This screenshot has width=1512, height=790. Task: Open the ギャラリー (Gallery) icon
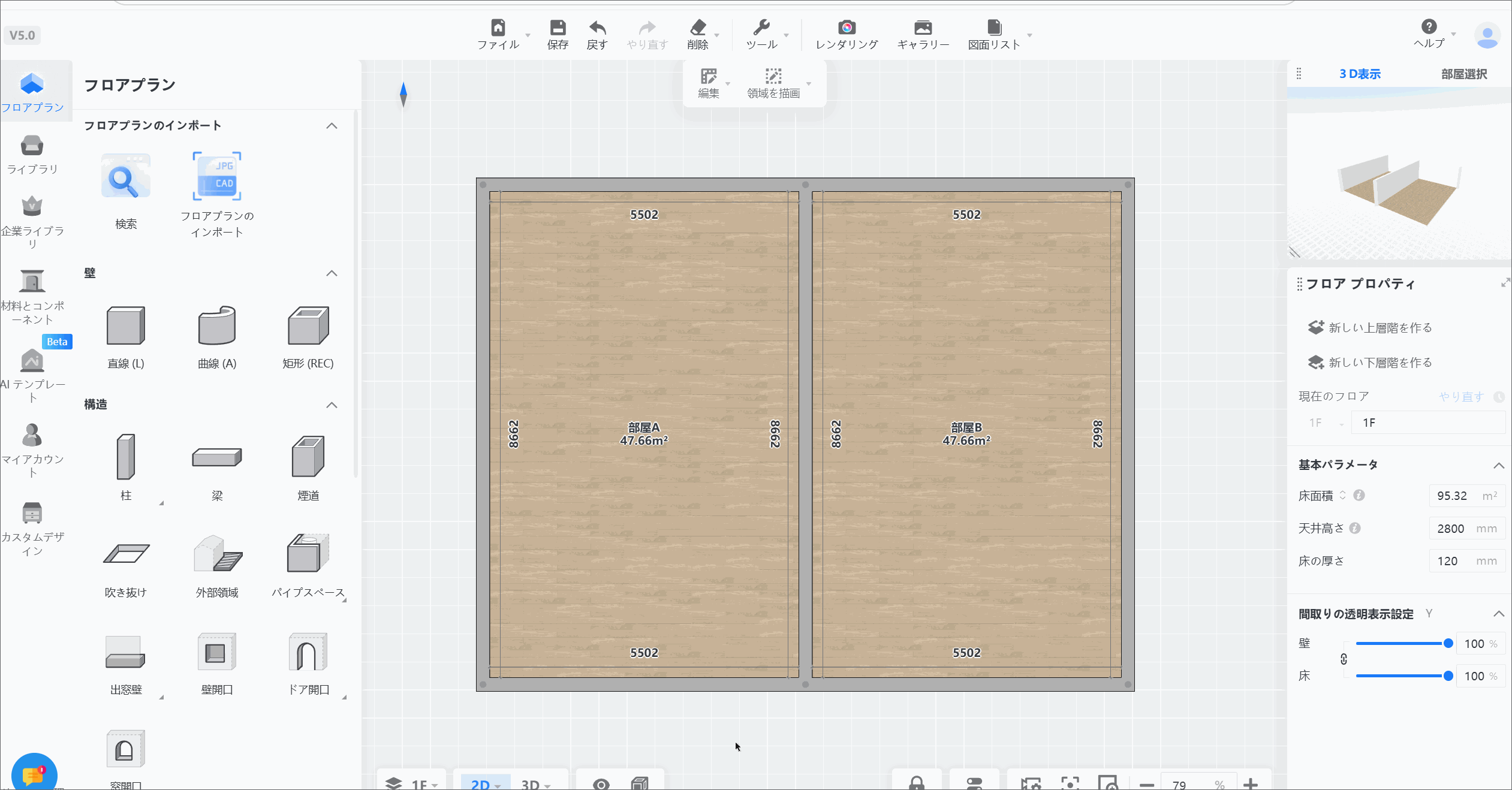click(x=923, y=28)
